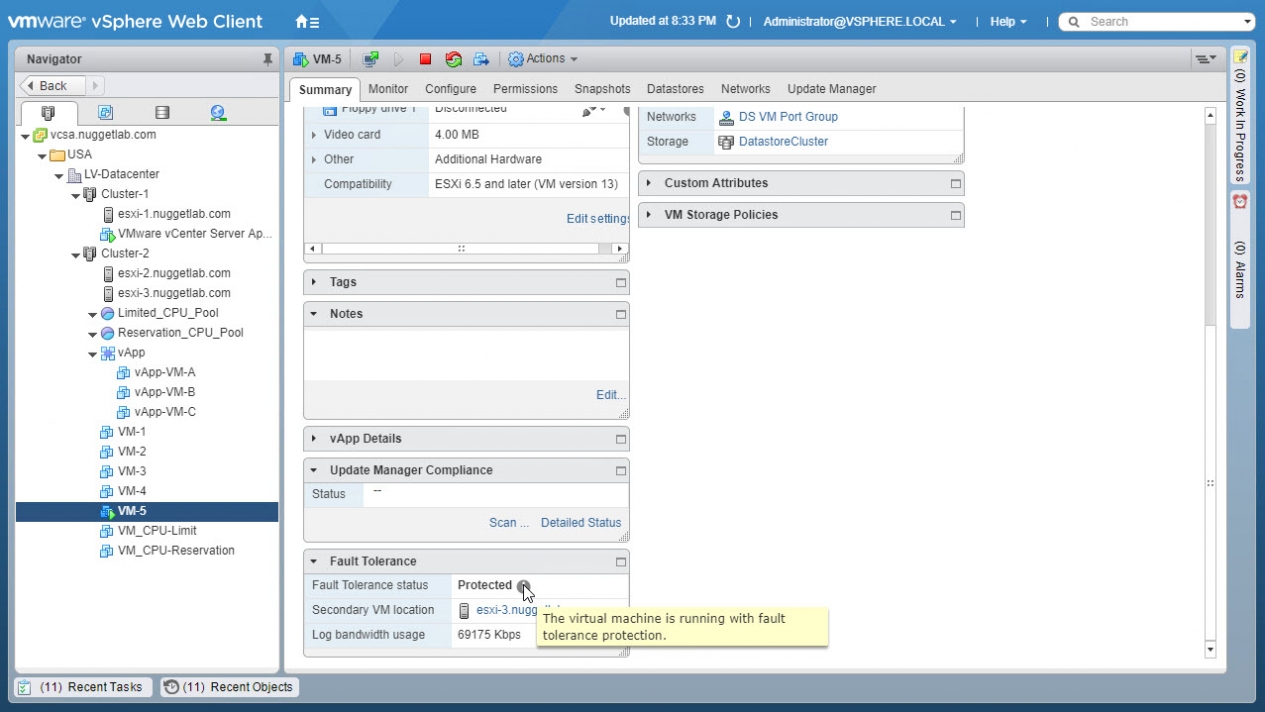Image resolution: width=1265 pixels, height=712 pixels.
Task: Click the Restart guest OS icon
Action: pos(453,60)
